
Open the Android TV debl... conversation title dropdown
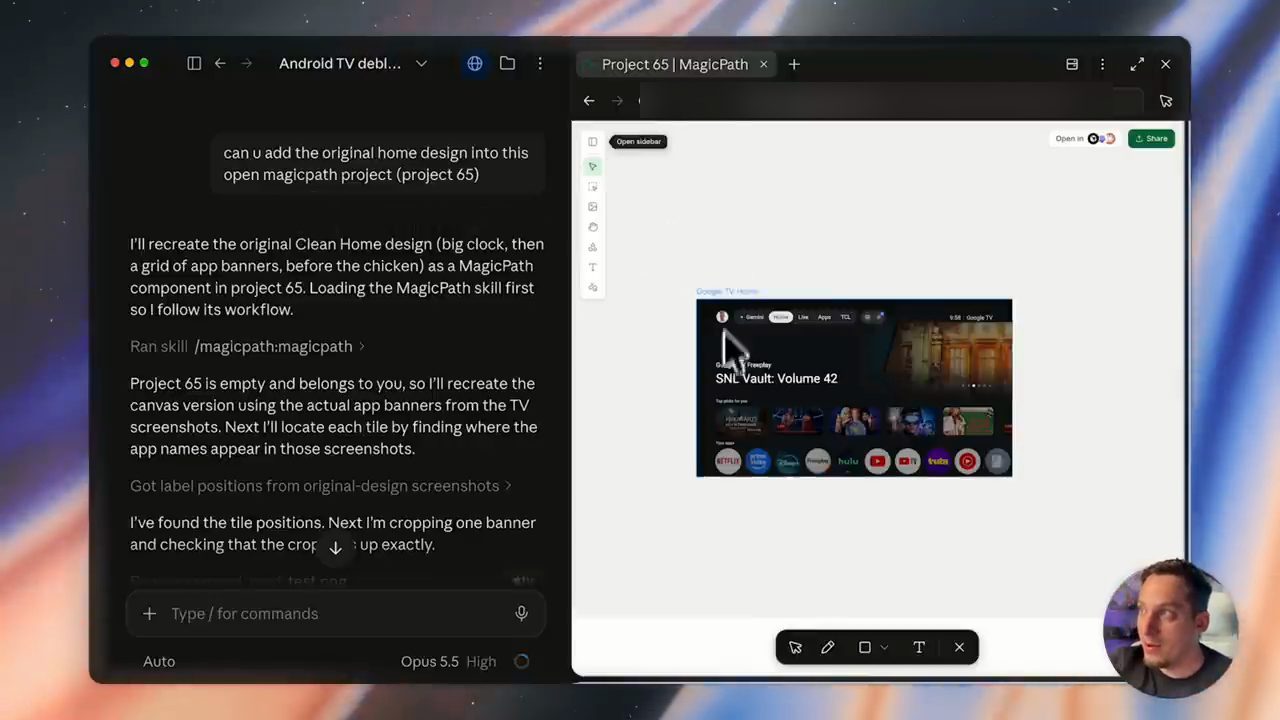(353, 63)
